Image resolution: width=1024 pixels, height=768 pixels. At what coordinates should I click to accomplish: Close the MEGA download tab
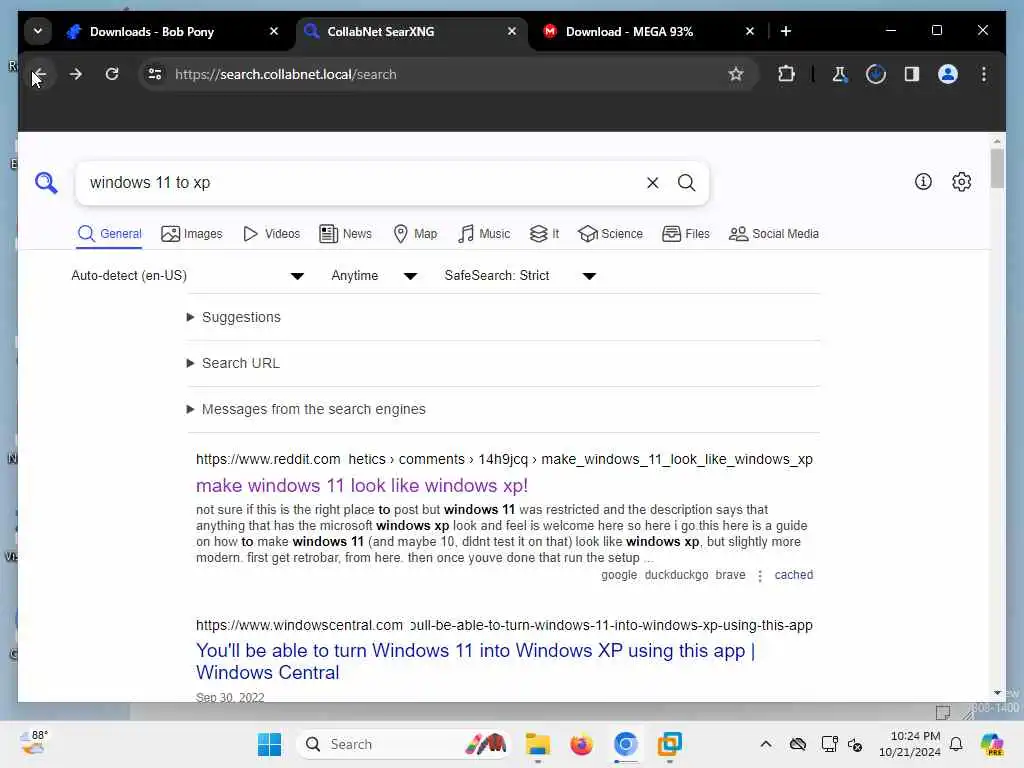[x=750, y=31]
